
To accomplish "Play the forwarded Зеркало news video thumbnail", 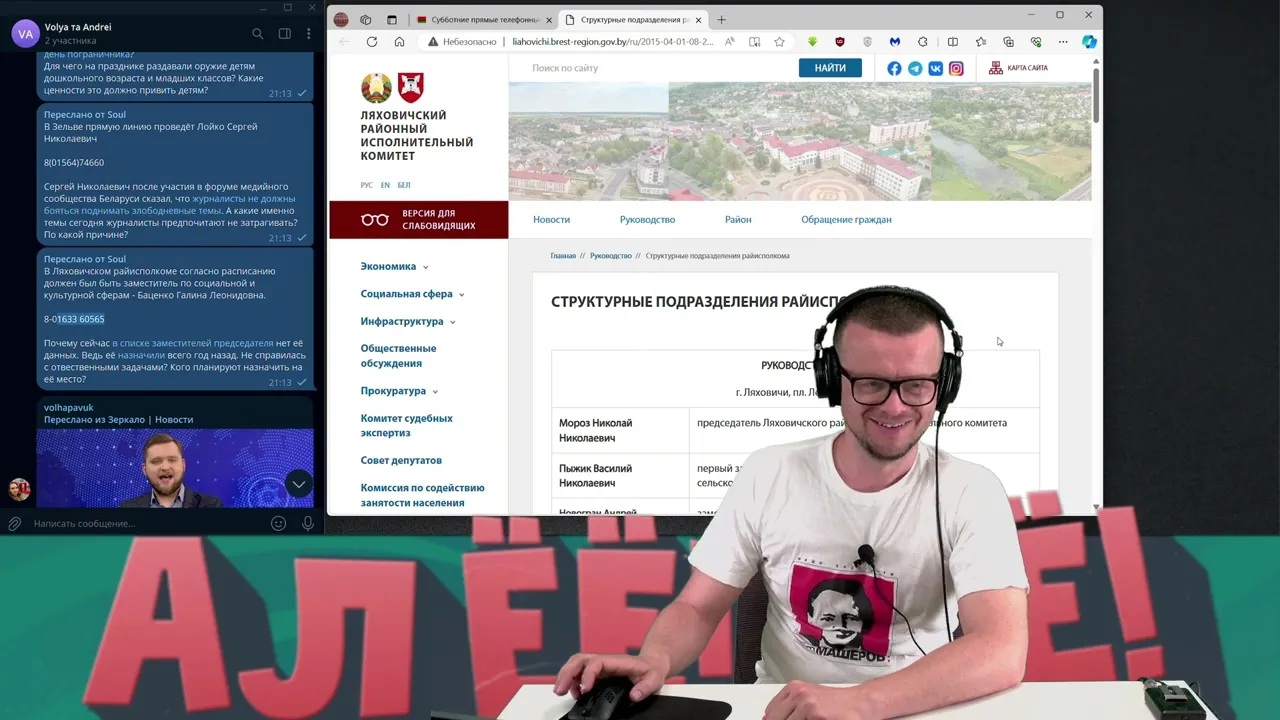I will (x=175, y=468).
